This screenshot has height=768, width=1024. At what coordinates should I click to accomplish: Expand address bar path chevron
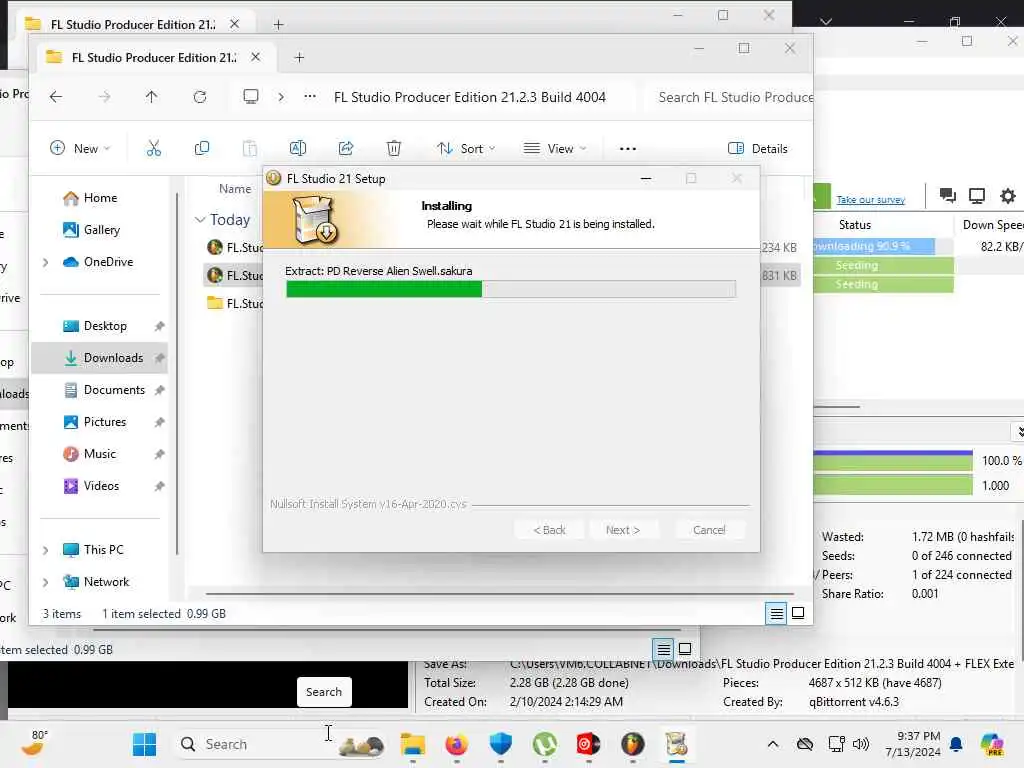tap(281, 97)
